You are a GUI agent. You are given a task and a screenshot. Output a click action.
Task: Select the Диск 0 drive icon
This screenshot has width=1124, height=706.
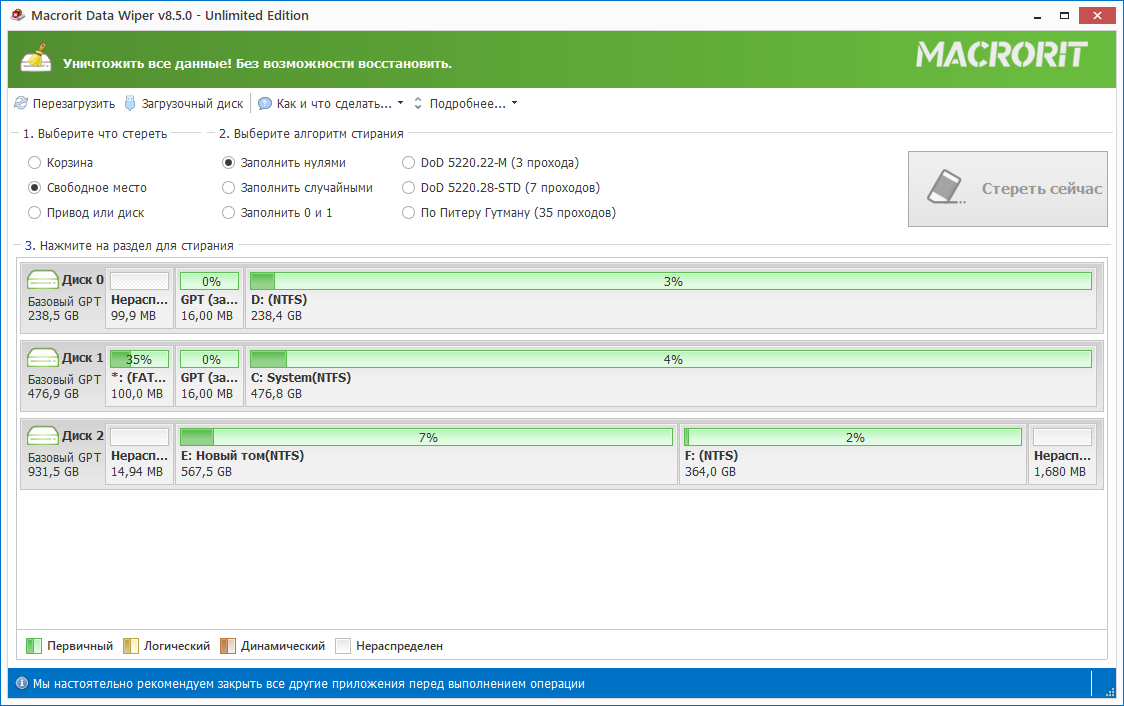pos(43,281)
